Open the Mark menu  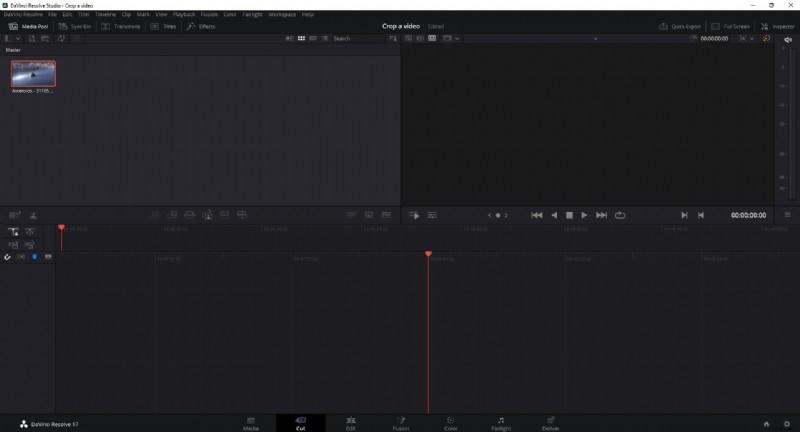click(143, 14)
